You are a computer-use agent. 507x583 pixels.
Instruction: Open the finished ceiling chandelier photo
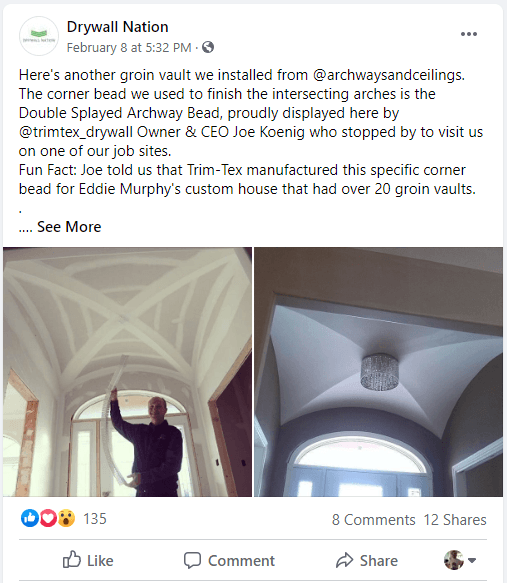click(x=378, y=372)
